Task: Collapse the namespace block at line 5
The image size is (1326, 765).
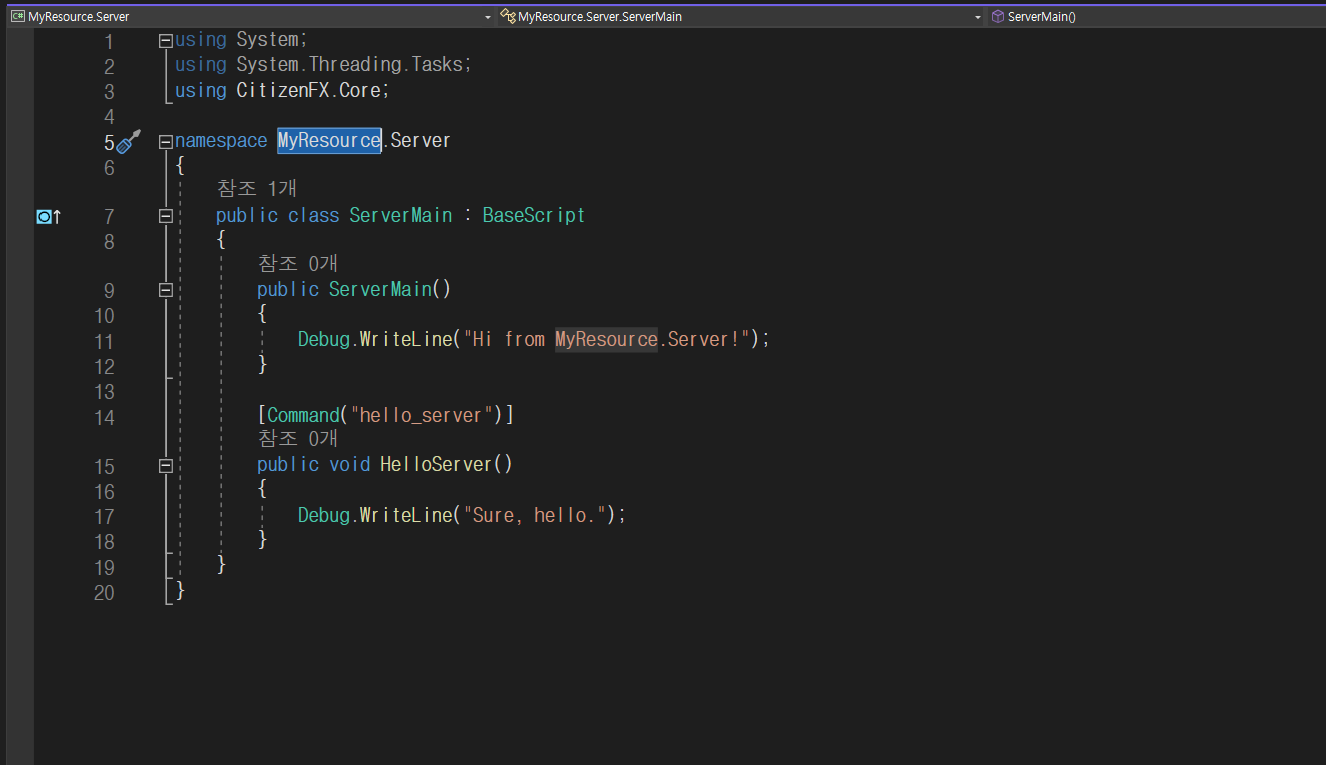Action: pos(166,142)
